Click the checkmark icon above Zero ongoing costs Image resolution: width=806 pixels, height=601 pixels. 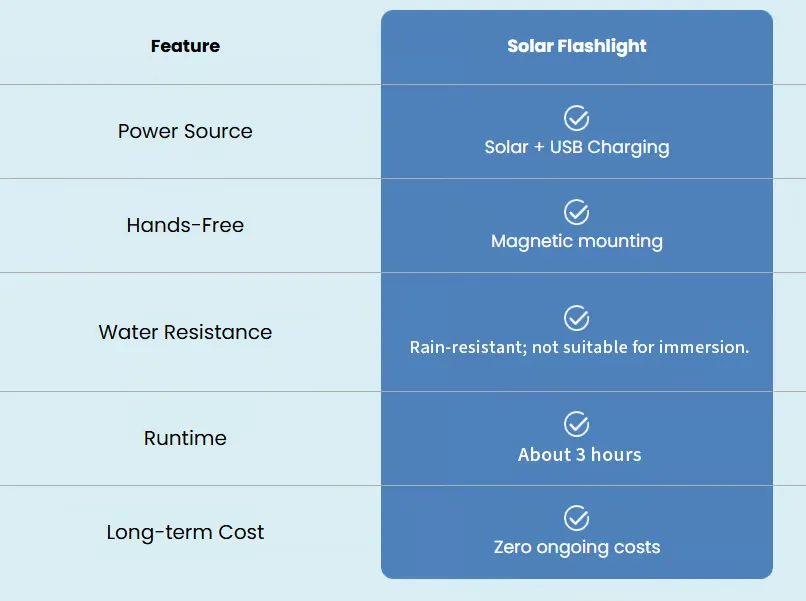(x=576, y=518)
